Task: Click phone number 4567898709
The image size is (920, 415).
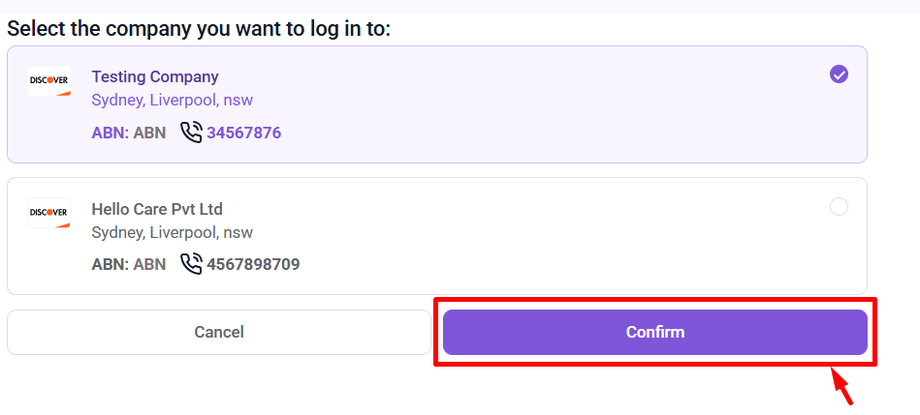Action: tap(253, 264)
